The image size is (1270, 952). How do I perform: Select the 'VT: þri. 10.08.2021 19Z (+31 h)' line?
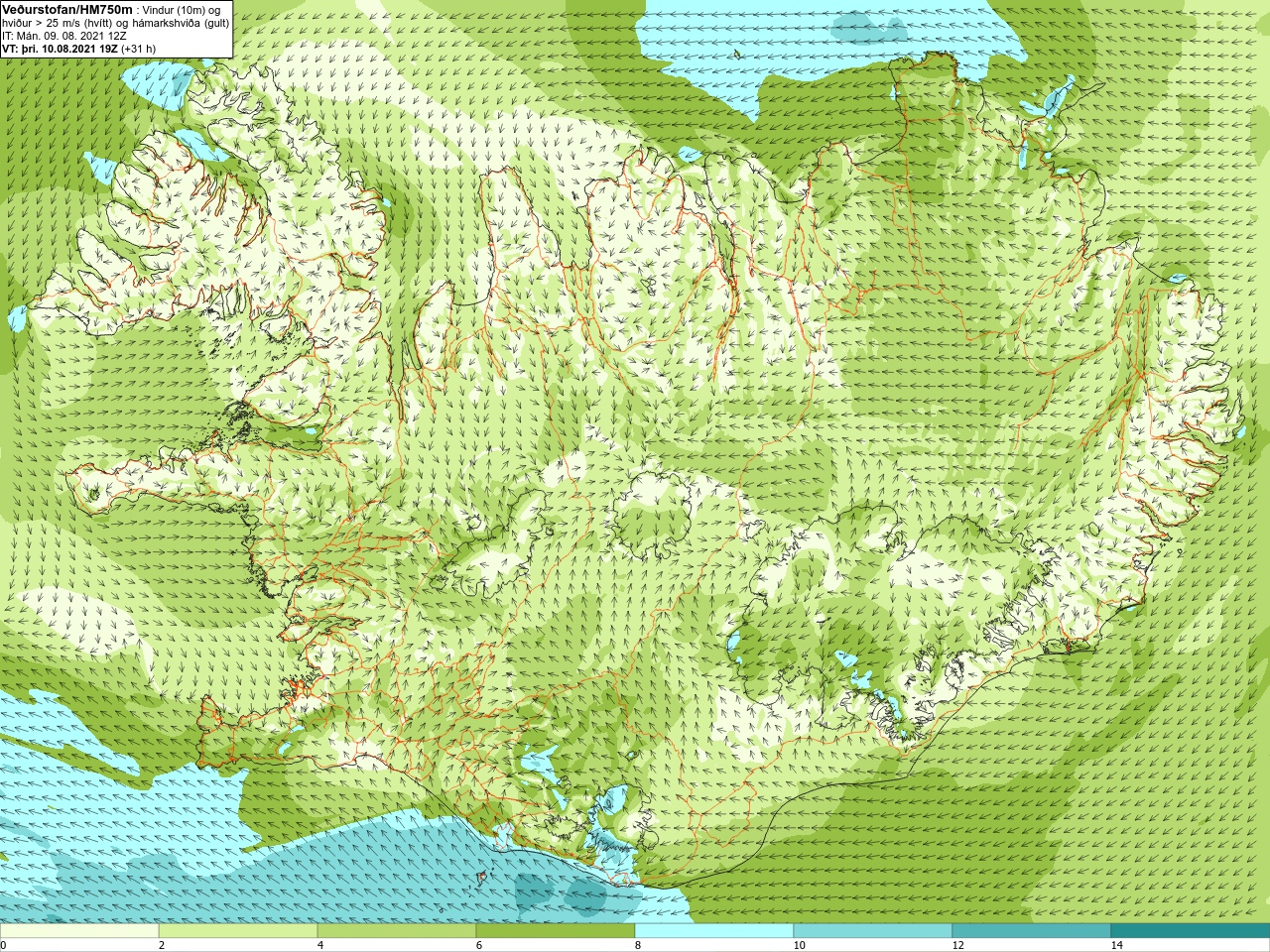[79, 48]
